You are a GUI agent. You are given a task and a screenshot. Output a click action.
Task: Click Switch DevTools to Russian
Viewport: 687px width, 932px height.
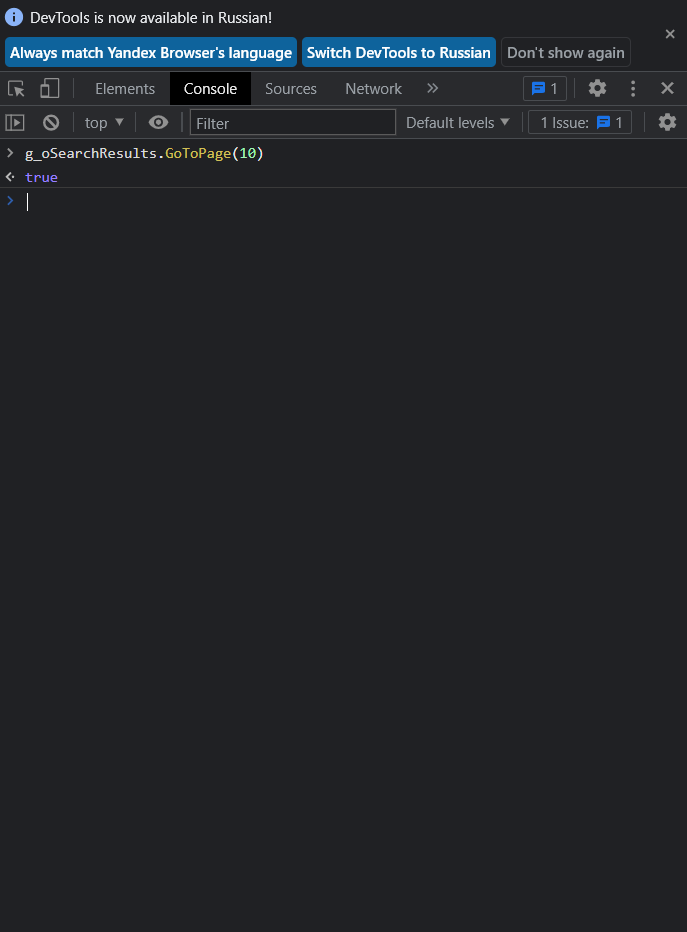coord(399,52)
